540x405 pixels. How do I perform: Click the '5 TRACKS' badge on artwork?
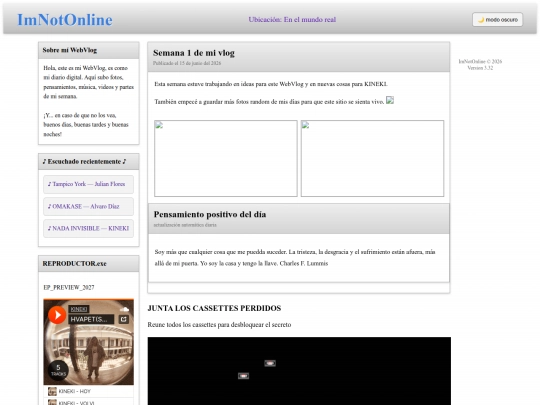pos(58,370)
